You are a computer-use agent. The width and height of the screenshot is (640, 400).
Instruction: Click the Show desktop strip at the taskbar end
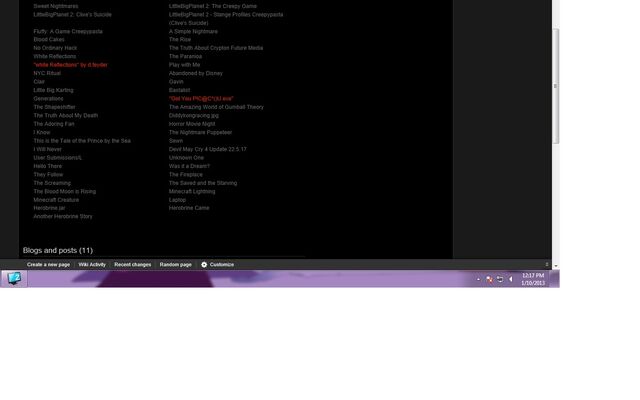click(x=555, y=279)
